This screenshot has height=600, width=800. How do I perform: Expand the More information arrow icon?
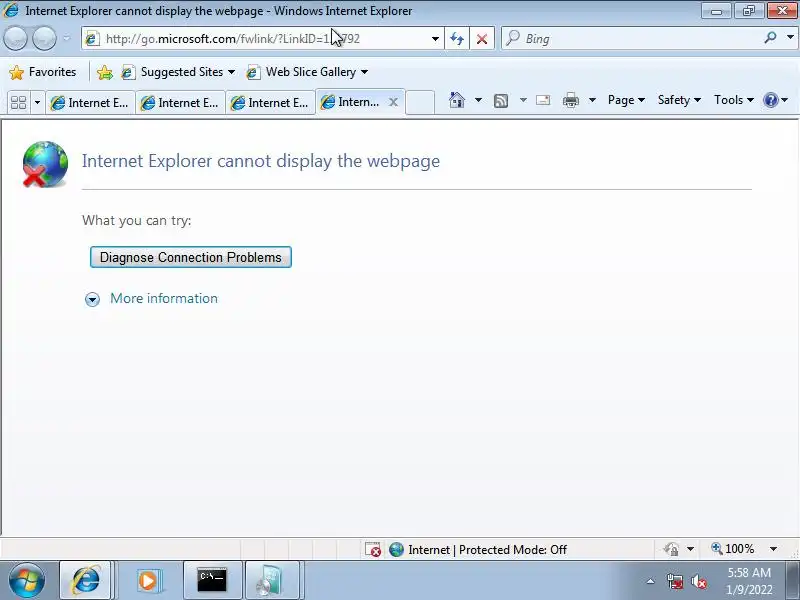click(92, 299)
